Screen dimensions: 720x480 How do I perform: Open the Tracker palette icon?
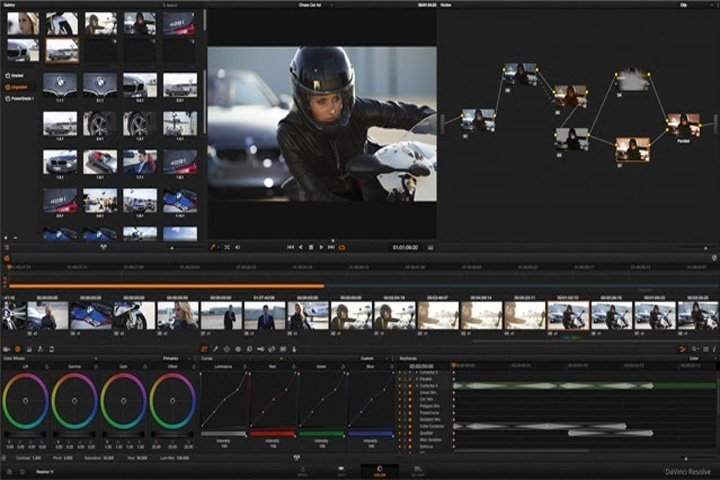238,350
